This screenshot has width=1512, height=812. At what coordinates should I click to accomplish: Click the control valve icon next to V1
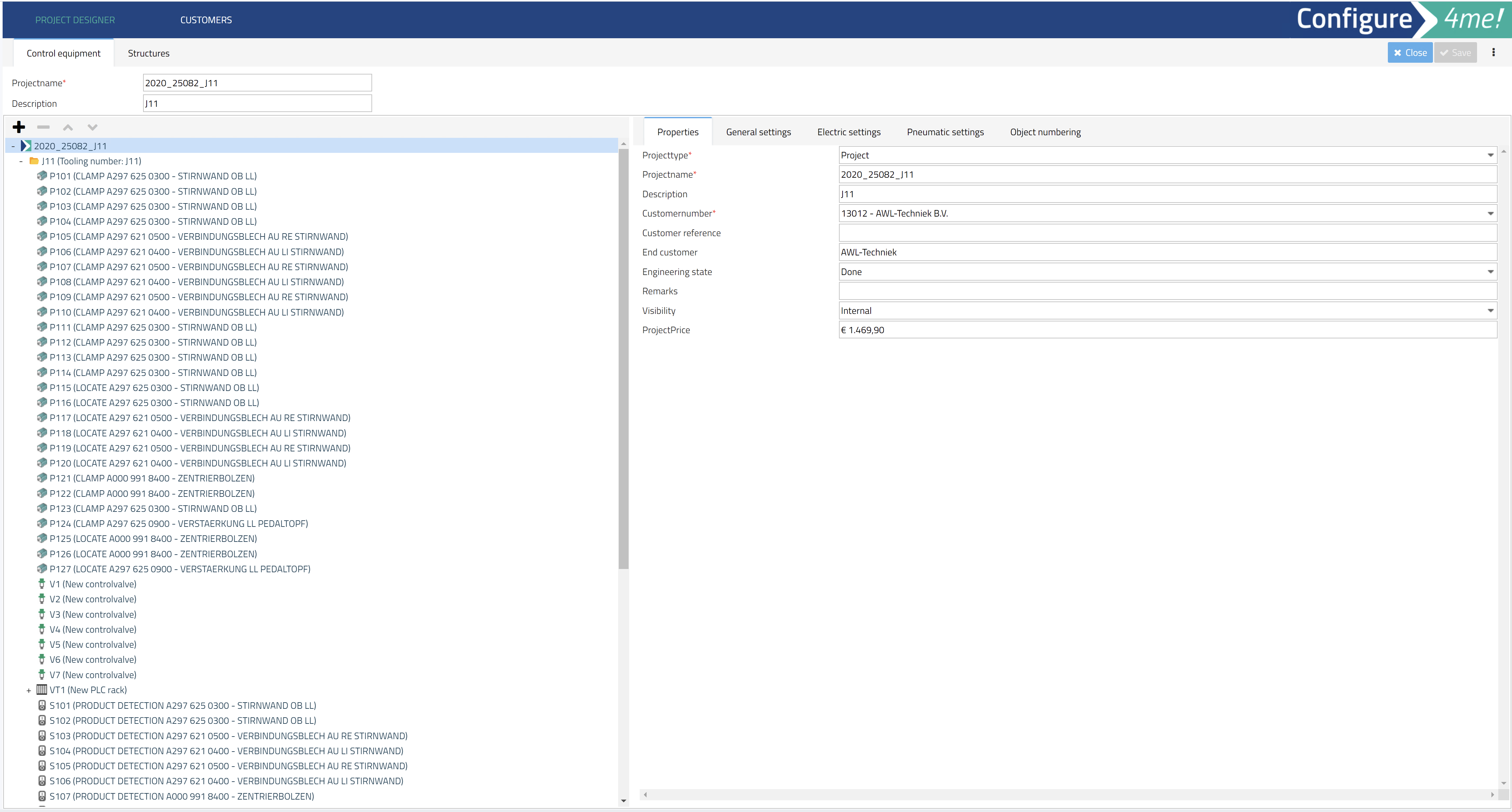click(42, 583)
